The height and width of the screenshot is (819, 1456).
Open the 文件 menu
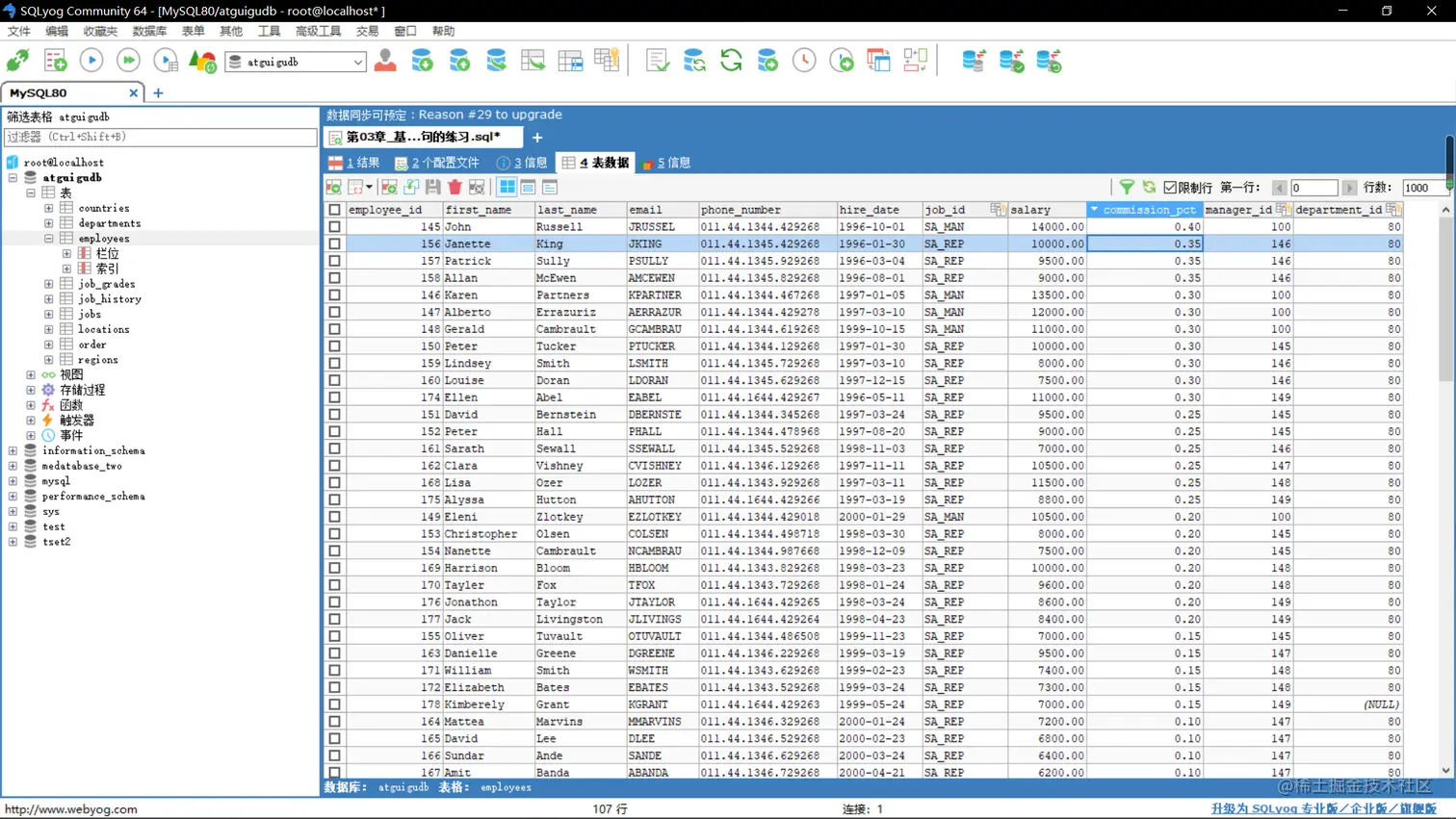point(19,32)
